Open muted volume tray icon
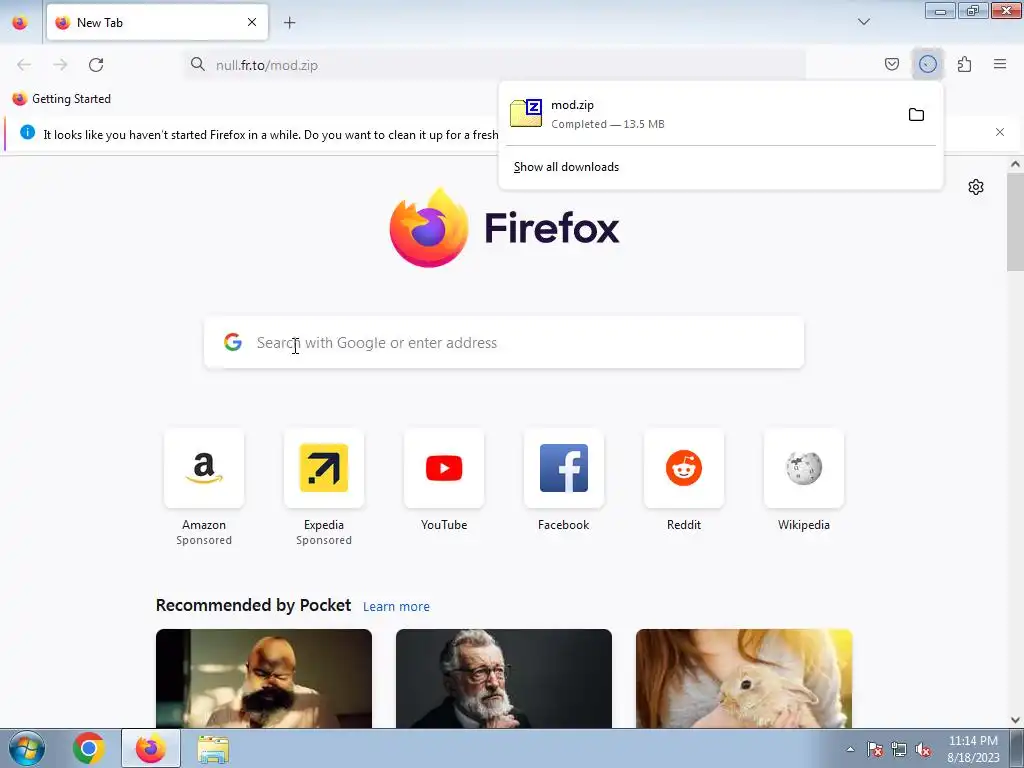This screenshot has width=1024, height=768. tap(923, 749)
